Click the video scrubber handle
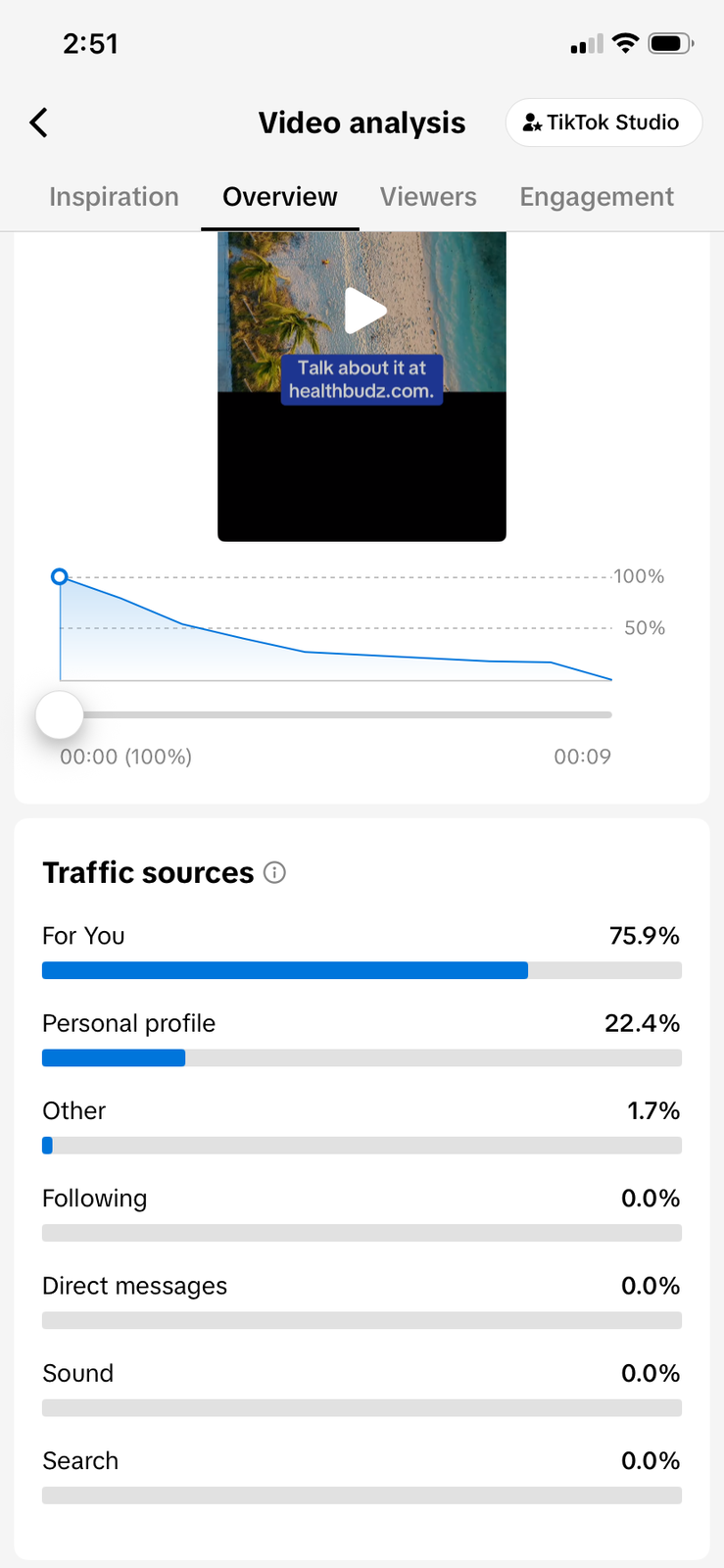Image resolution: width=724 pixels, height=1568 pixels. [x=60, y=714]
